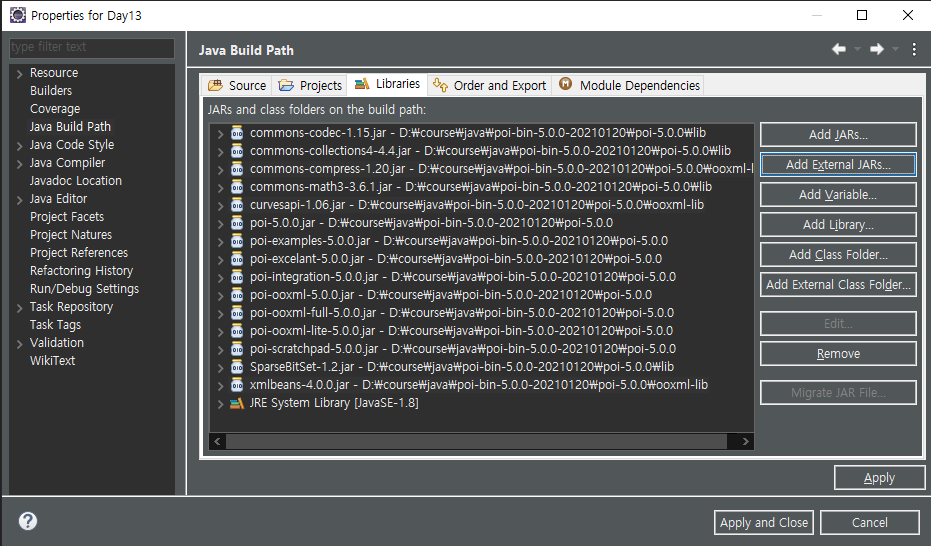This screenshot has width=931, height=546.
Task: Cancel the Properties dialog
Action: 870,522
